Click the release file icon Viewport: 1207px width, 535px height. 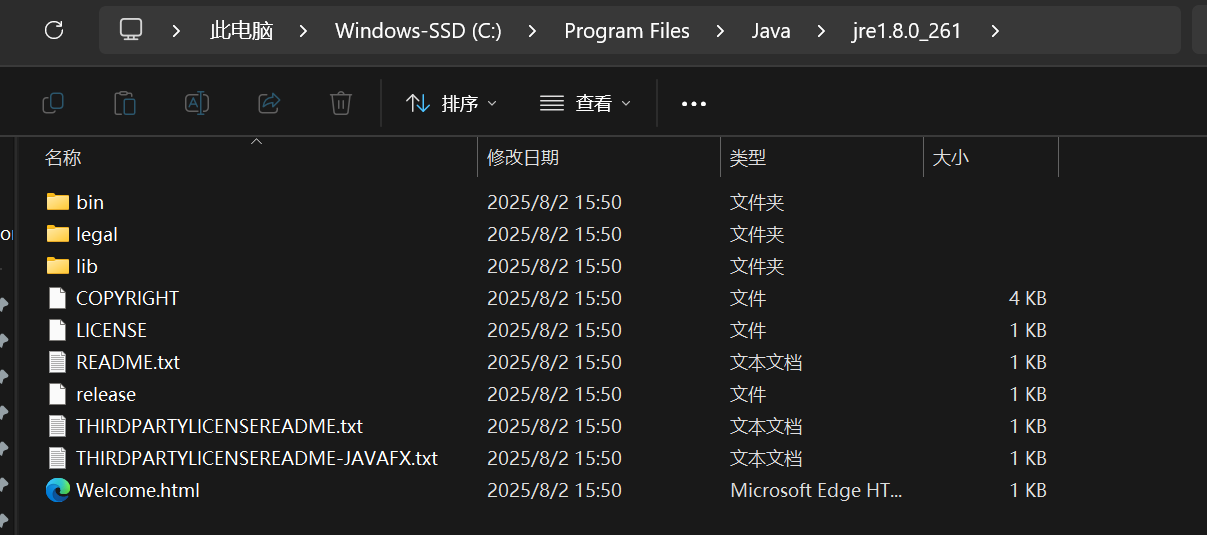[x=58, y=394]
